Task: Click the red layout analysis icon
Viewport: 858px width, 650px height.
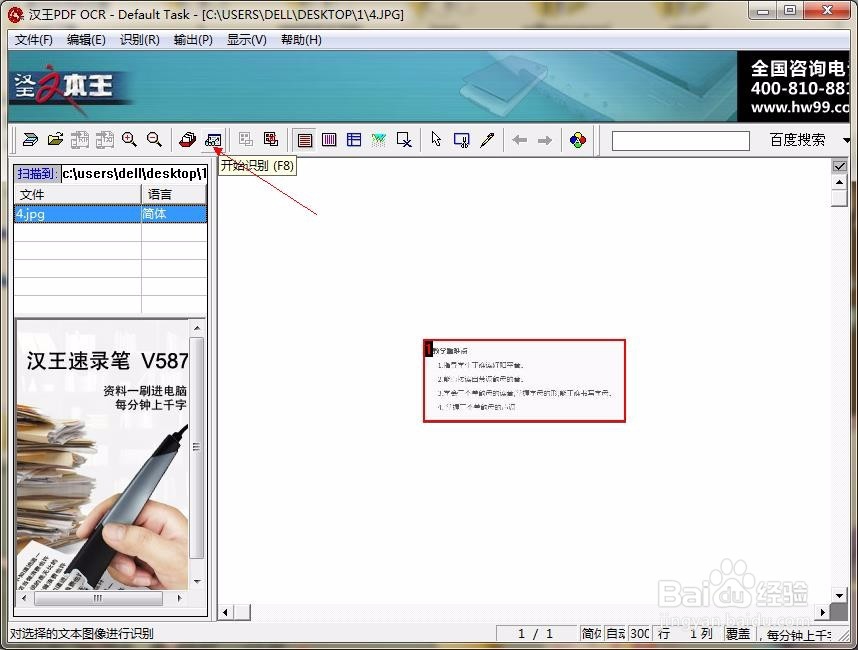Action: [x=188, y=140]
